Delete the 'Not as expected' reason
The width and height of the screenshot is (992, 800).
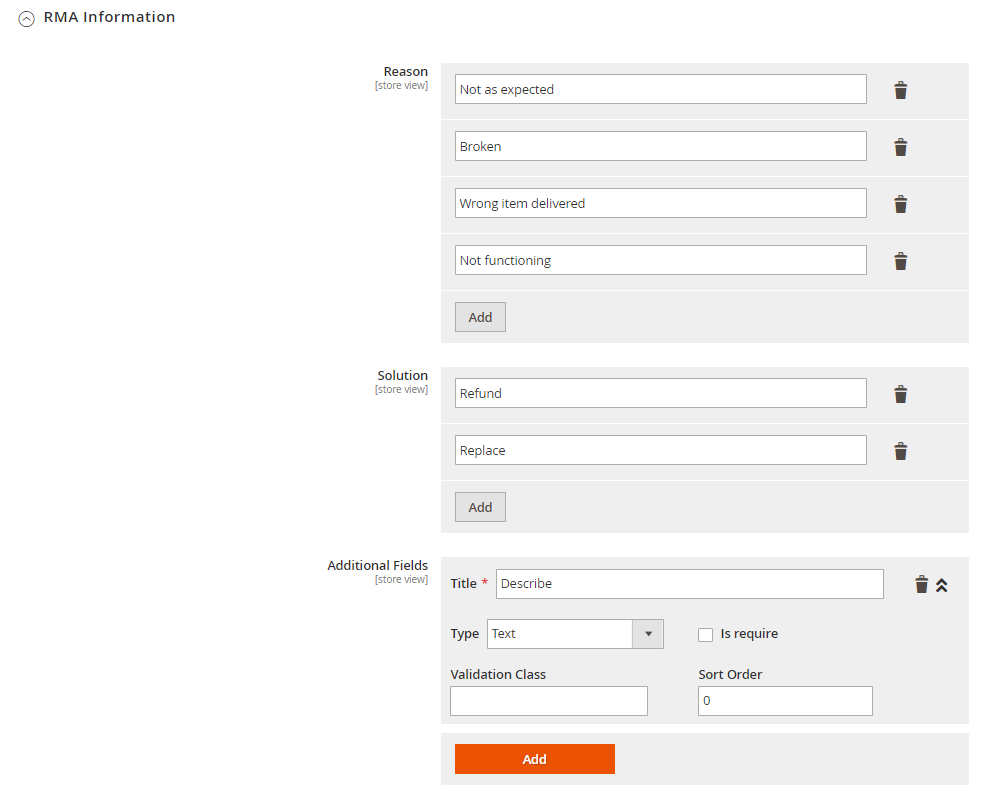click(x=900, y=90)
